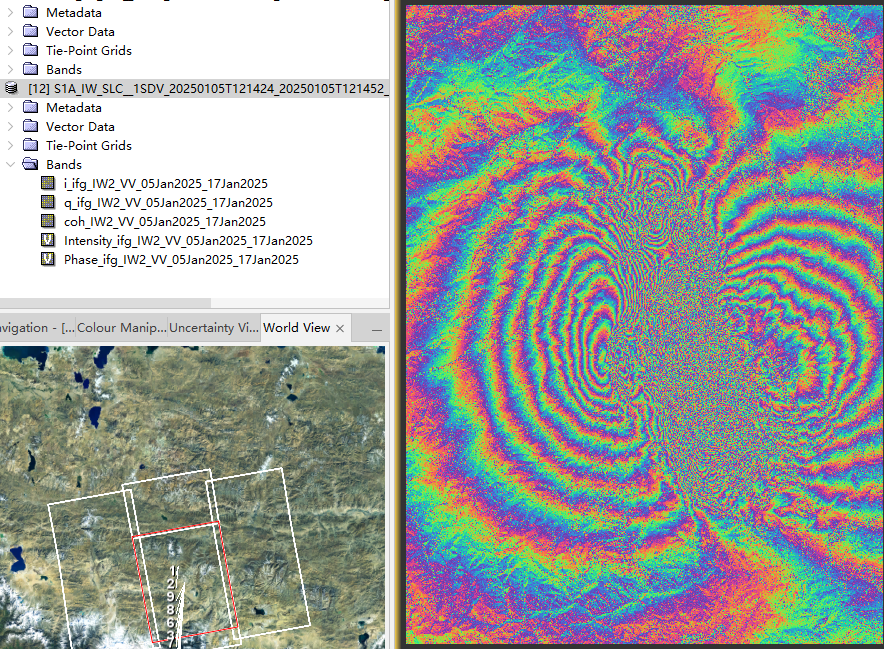Select Vector Data label under product [12]
This screenshot has width=884, height=649.
(x=80, y=126)
